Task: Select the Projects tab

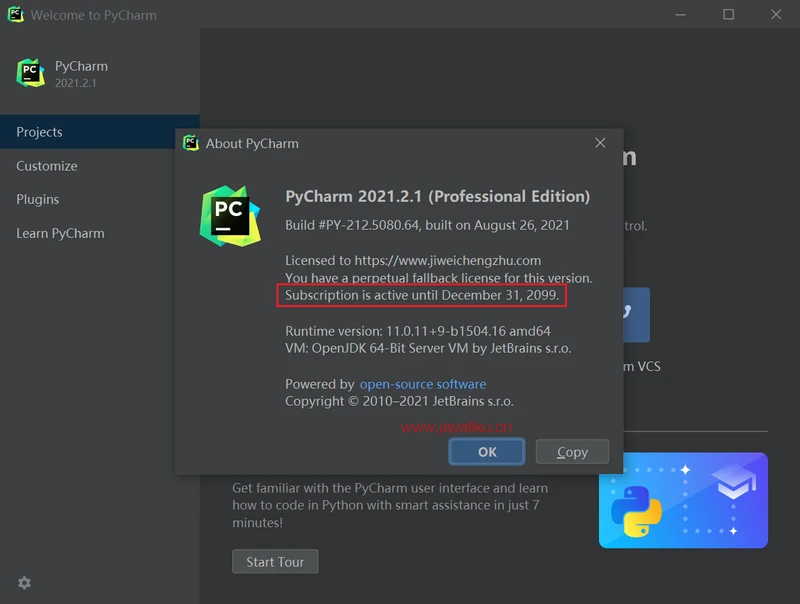Action: [x=40, y=132]
